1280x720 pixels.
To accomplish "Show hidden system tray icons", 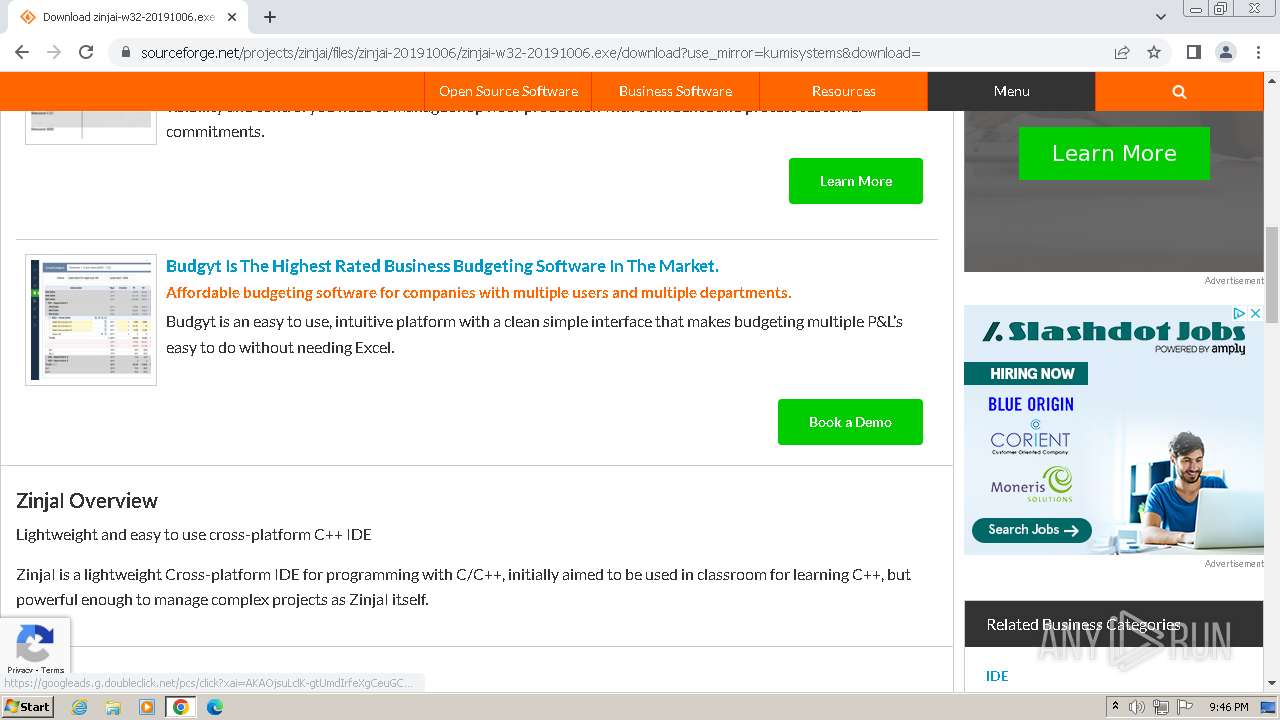I will coord(1116,707).
